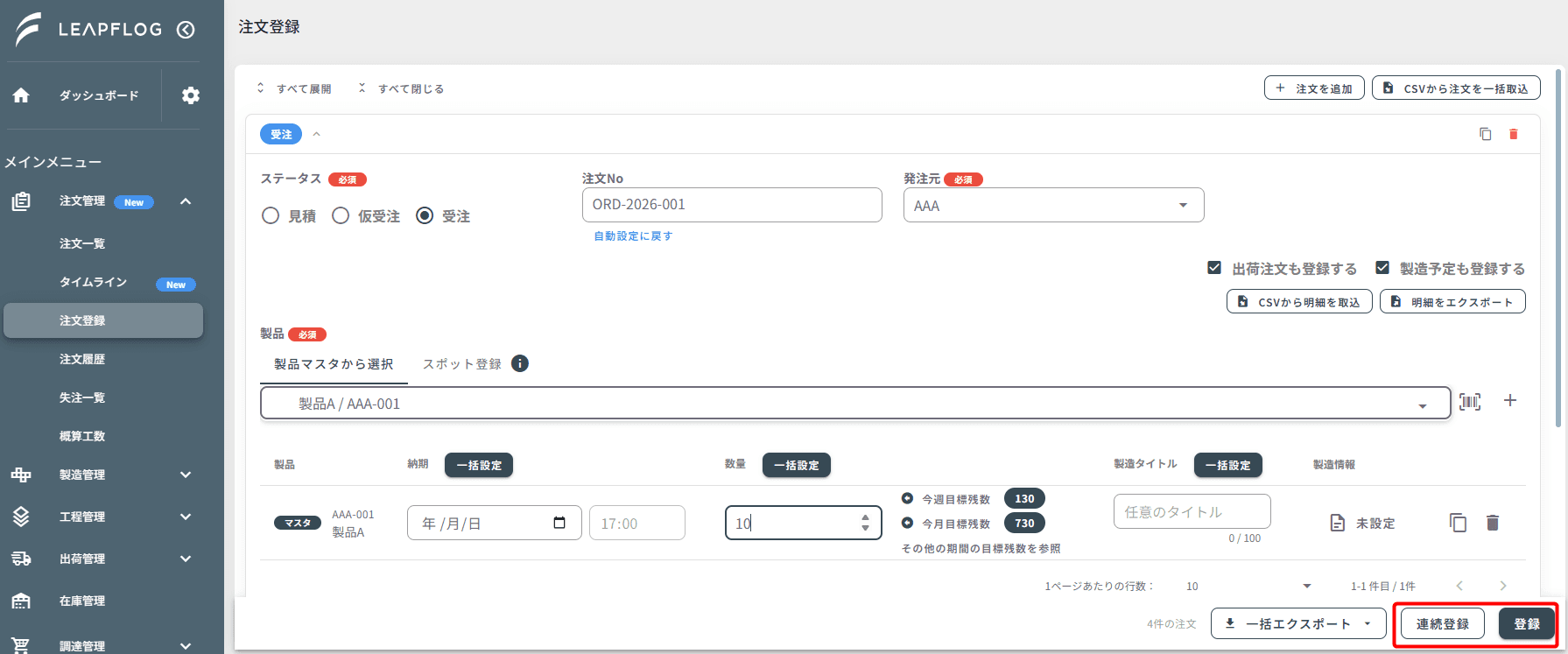Open the 発注元 AAA dropdown
This screenshot has height=654, width=1568.
pos(1053,205)
